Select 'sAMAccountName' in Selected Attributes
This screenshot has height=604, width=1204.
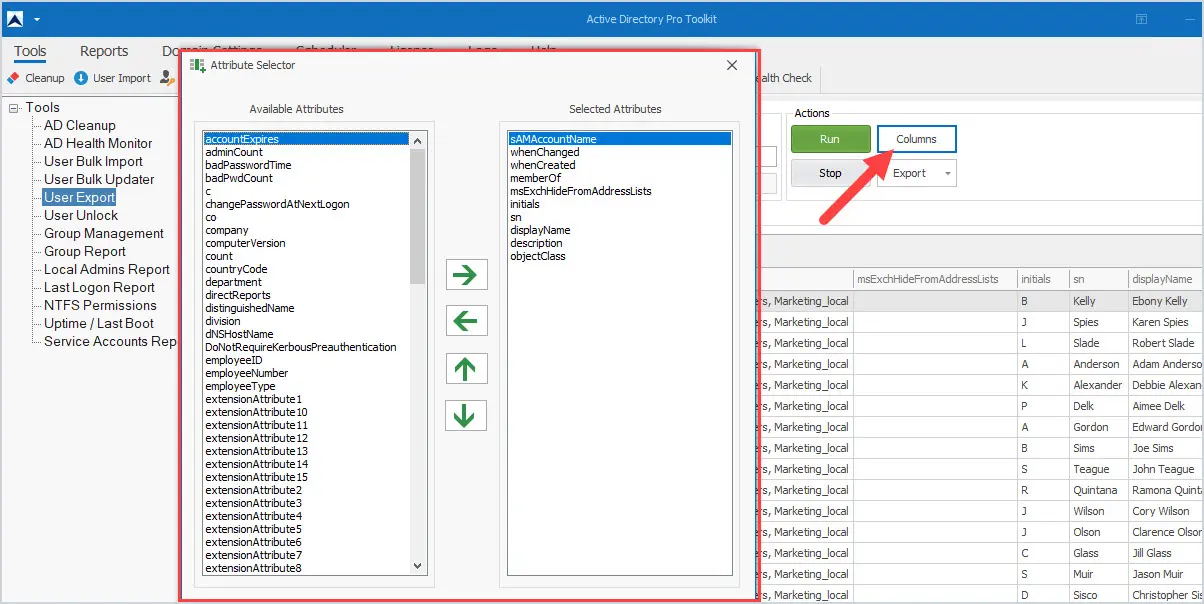pos(619,139)
